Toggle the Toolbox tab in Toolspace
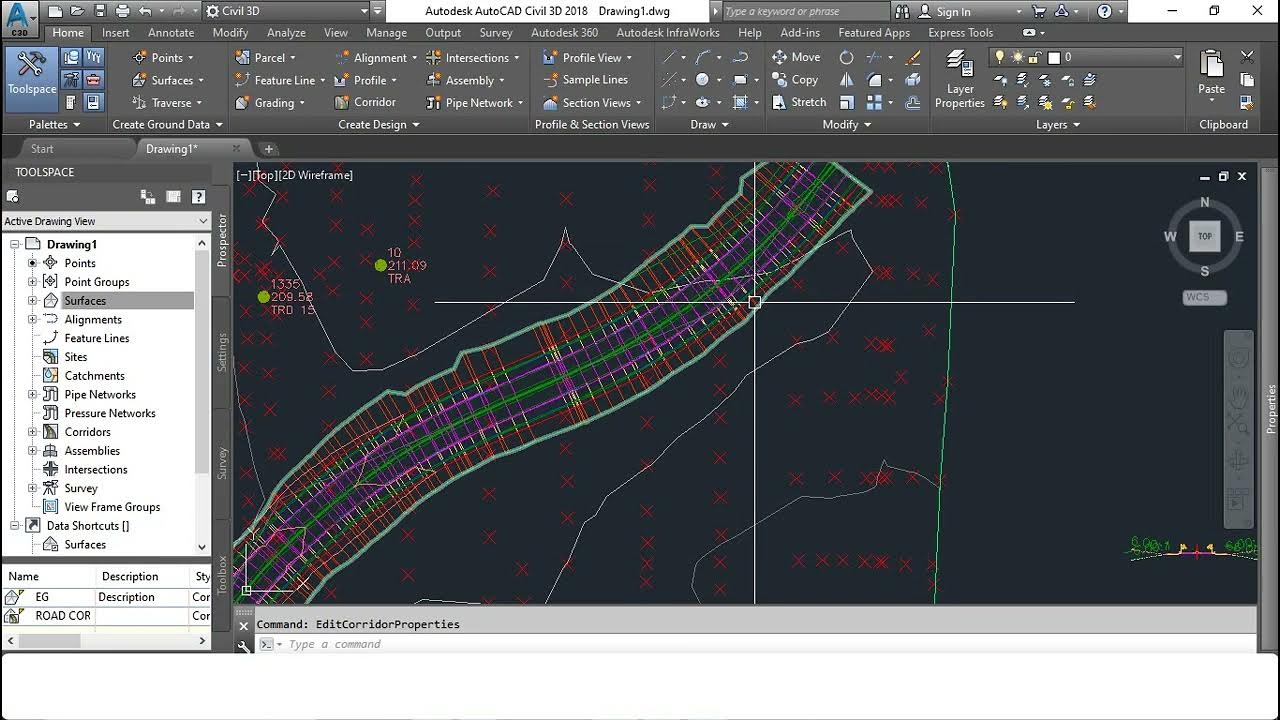 coord(222,574)
